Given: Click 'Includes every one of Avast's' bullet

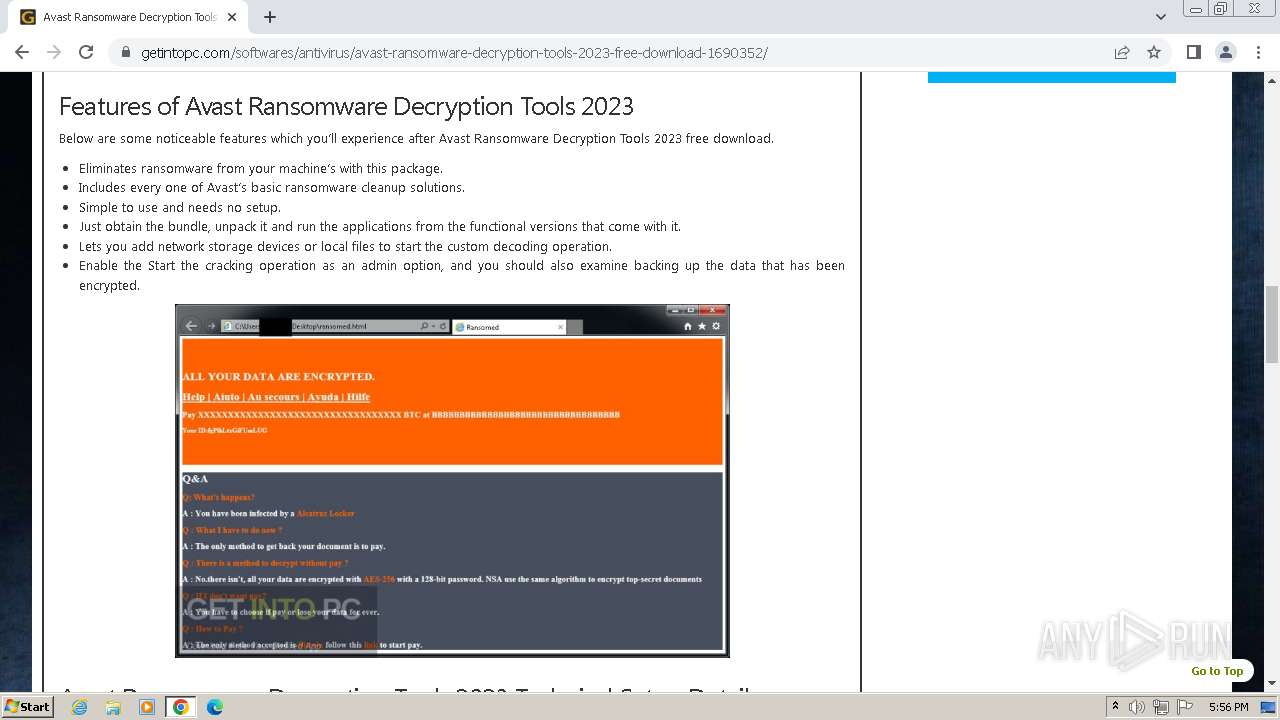Looking at the screenshot, I should 272,187.
